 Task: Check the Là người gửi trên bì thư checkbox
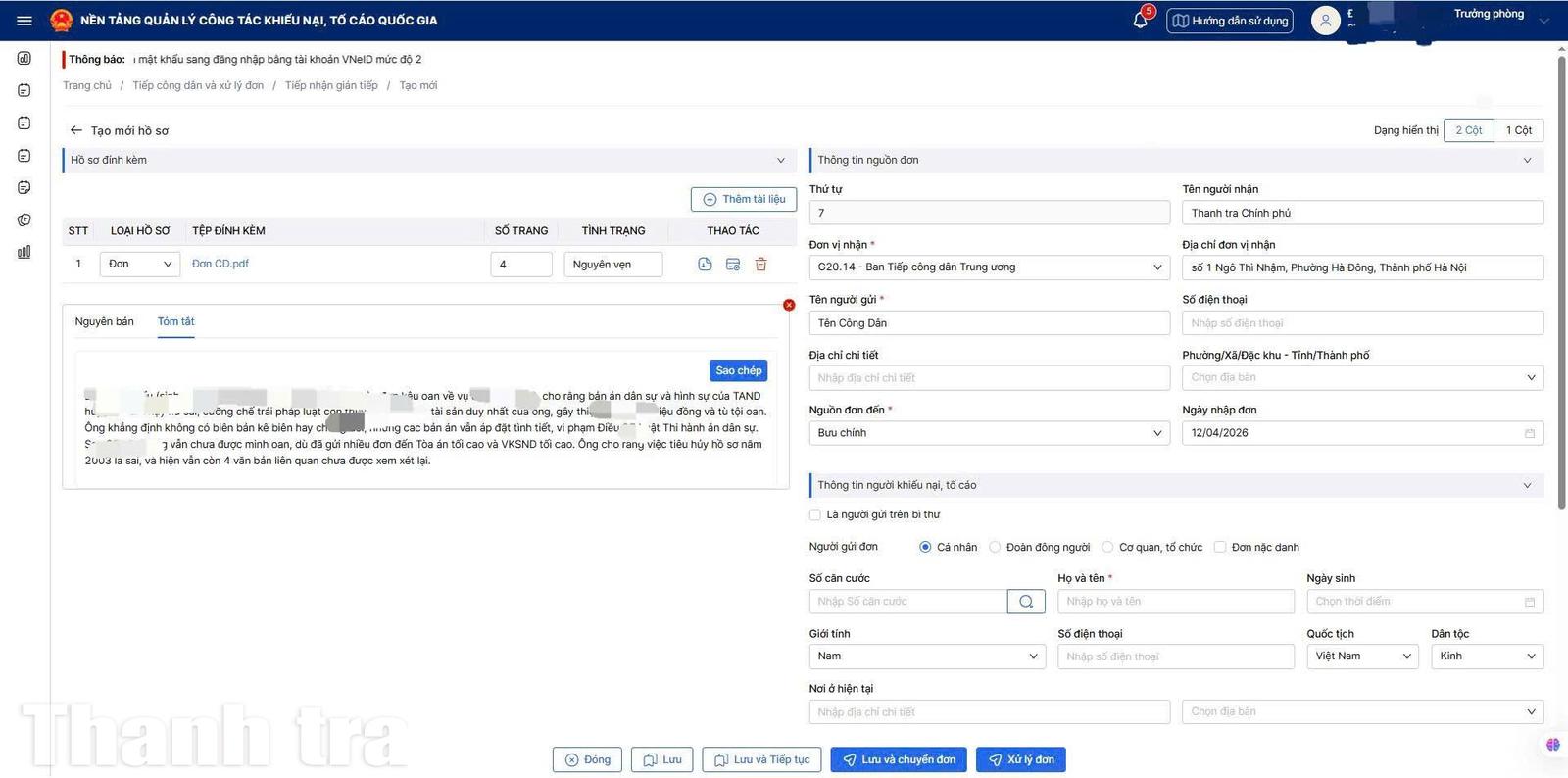point(815,514)
